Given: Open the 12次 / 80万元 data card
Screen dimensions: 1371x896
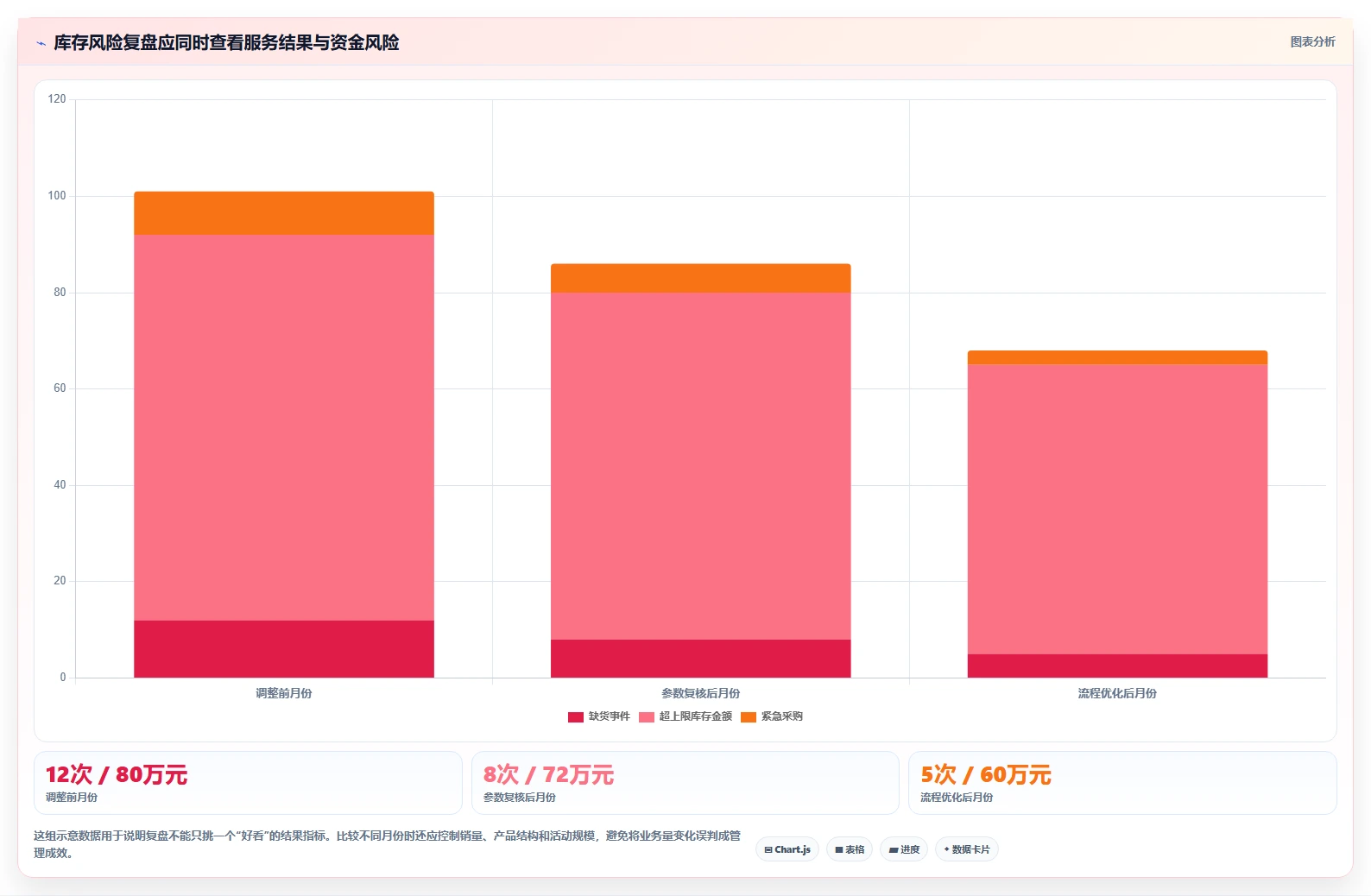Looking at the screenshot, I should click(248, 783).
